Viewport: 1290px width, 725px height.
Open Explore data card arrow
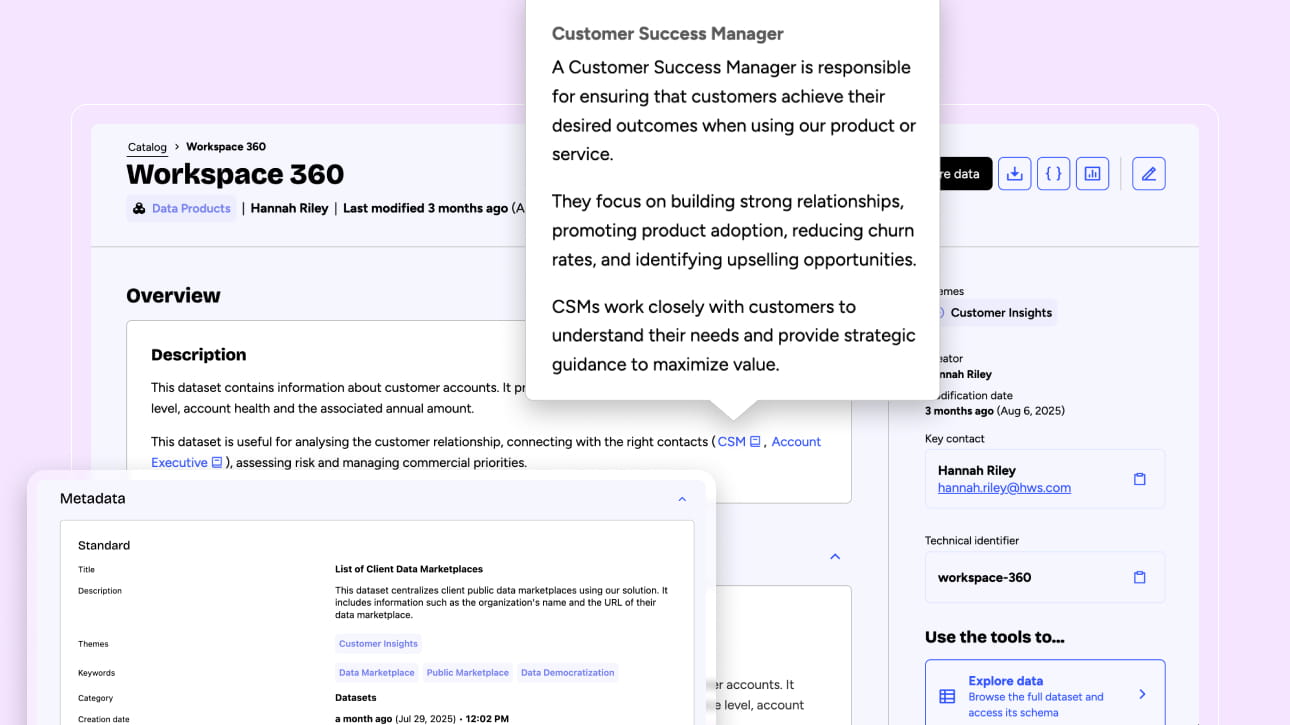pos(1142,694)
